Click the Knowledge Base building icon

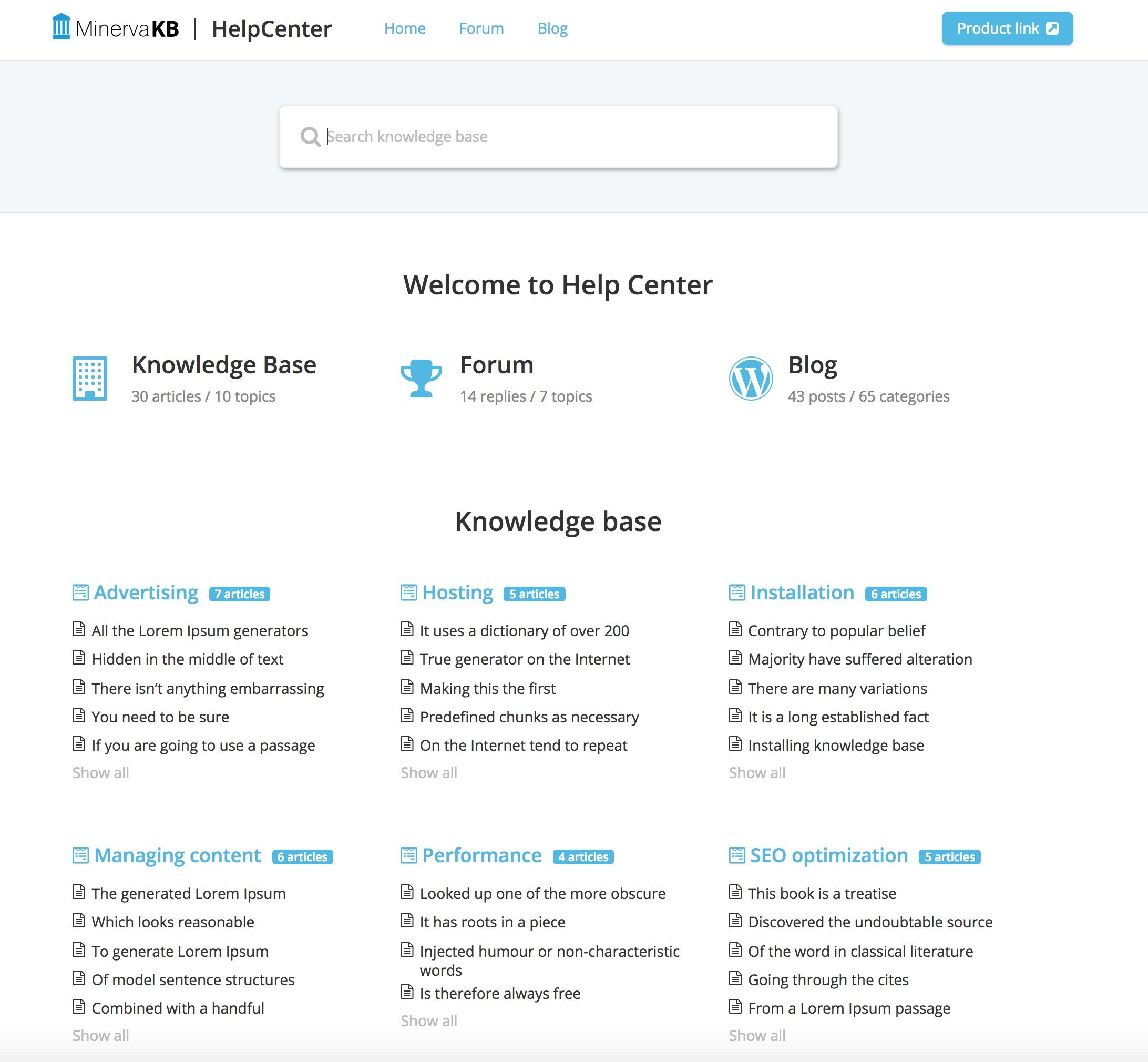[90, 378]
